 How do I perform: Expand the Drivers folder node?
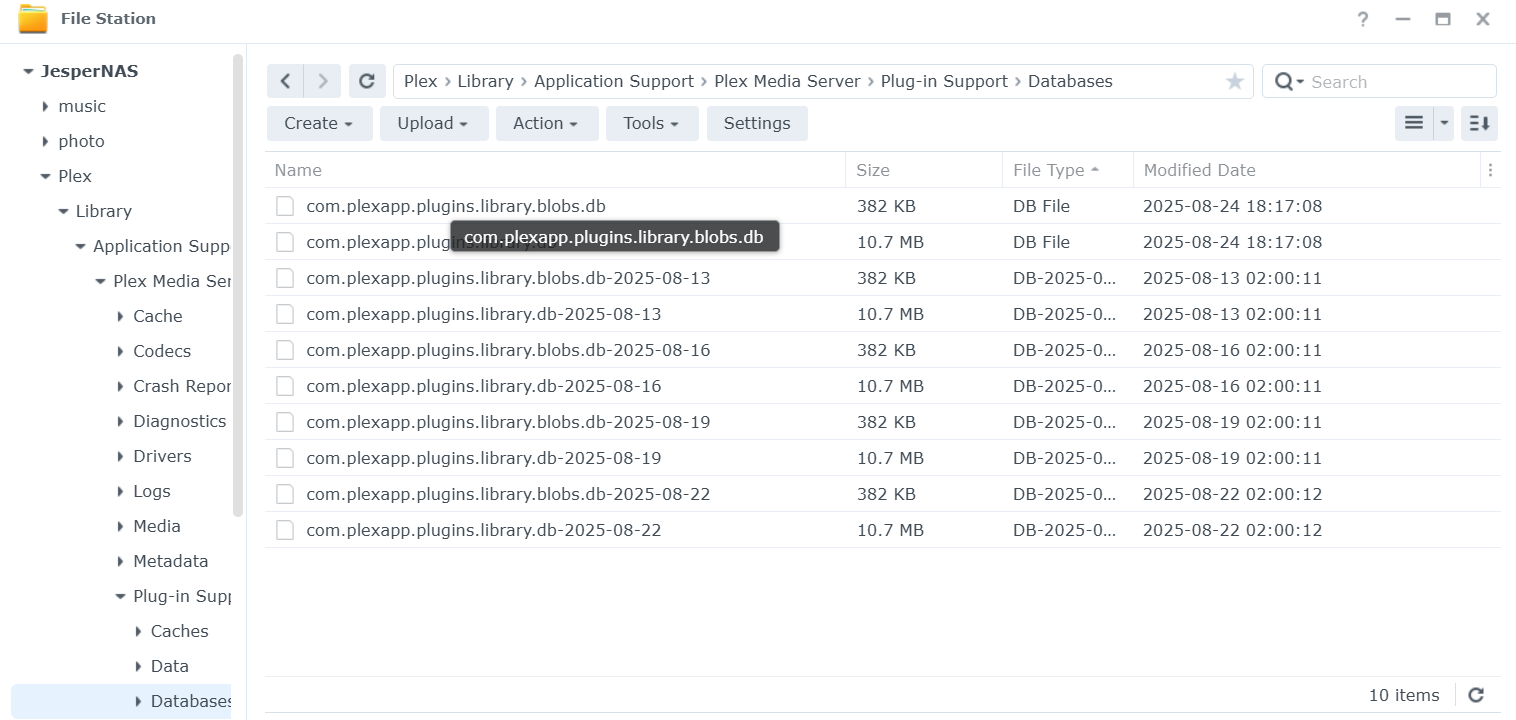tap(120, 457)
